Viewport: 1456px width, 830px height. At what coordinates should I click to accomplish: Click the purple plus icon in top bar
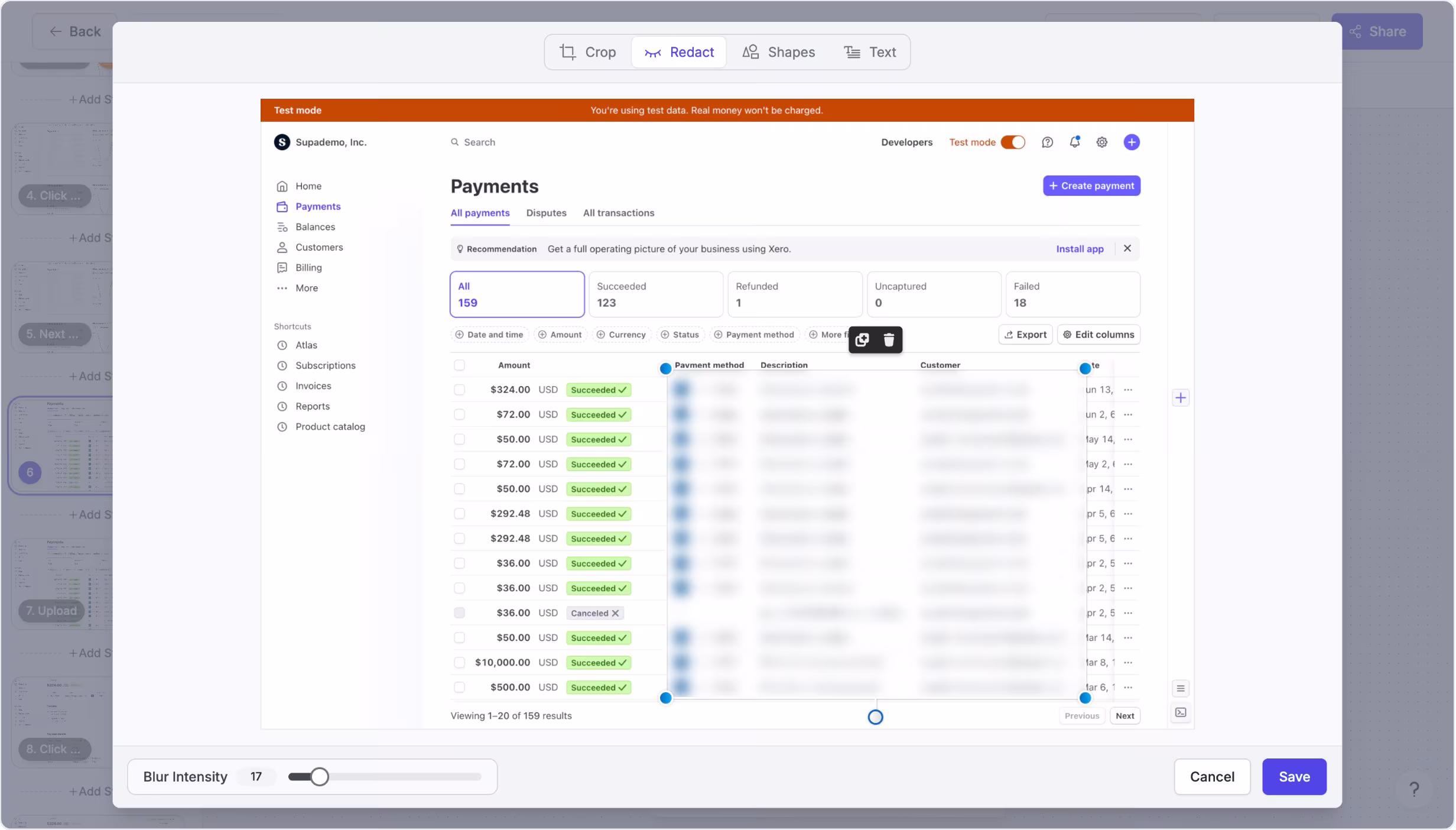pyautogui.click(x=1131, y=142)
